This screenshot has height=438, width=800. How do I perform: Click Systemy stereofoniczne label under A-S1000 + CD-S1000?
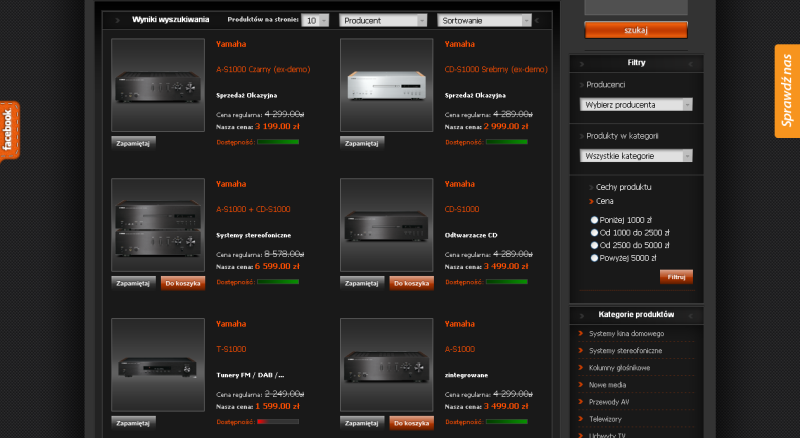coord(253,235)
